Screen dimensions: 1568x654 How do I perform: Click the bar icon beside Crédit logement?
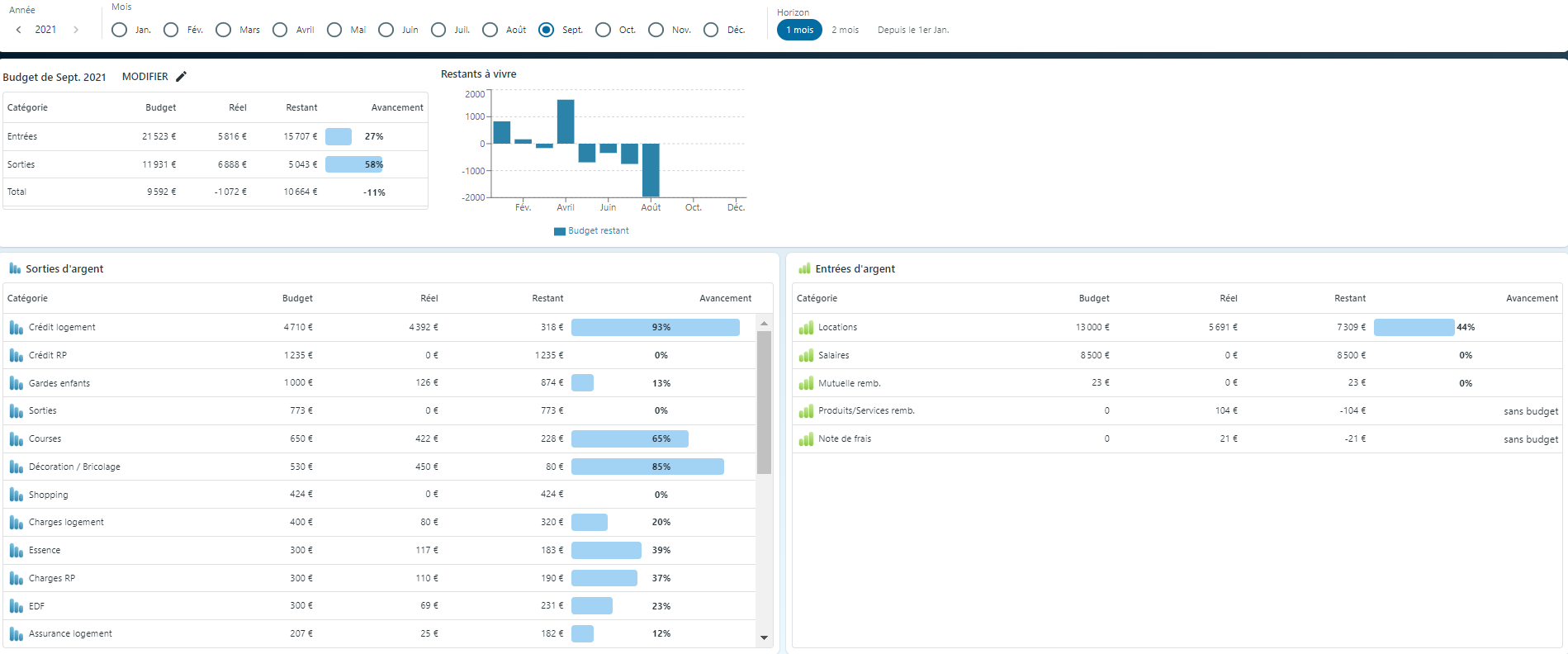pos(16,328)
